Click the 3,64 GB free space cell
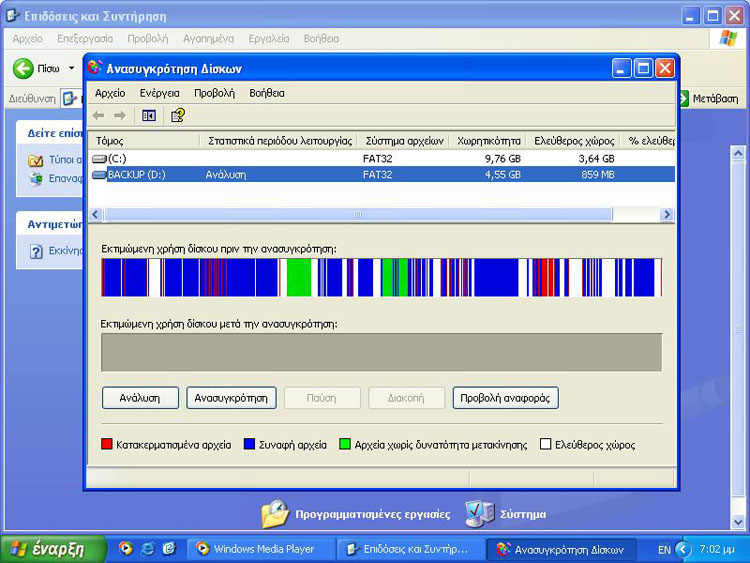750x563 pixels. (x=596, y=158)
